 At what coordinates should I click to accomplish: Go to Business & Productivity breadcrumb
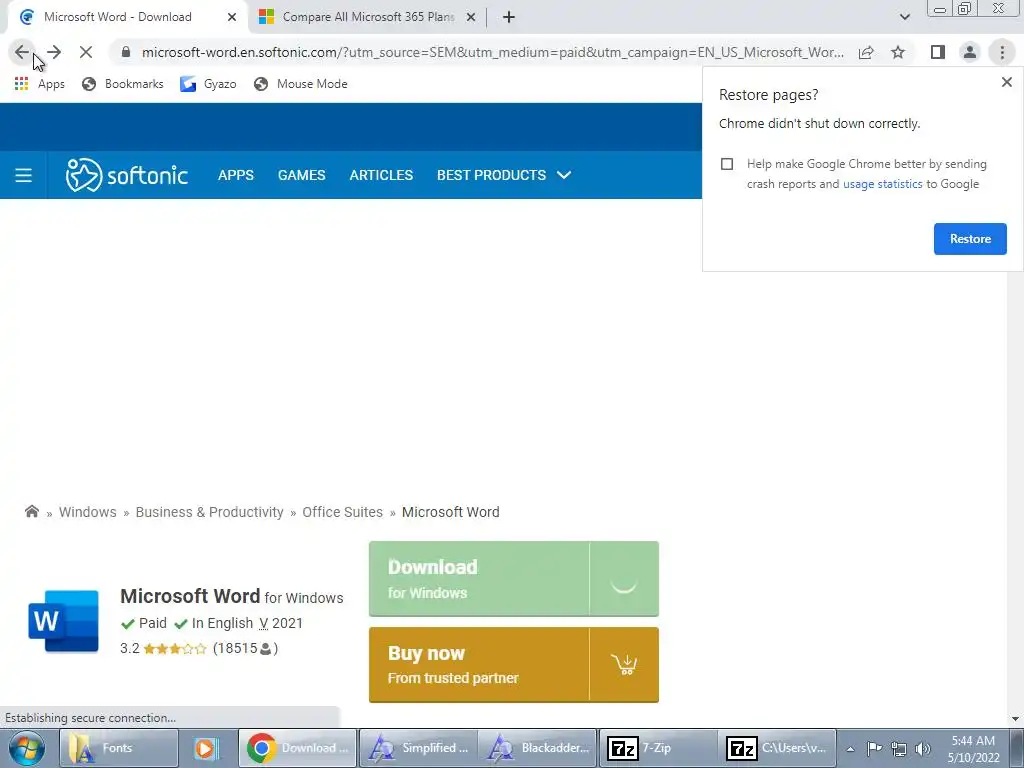(x=210, y=512)
